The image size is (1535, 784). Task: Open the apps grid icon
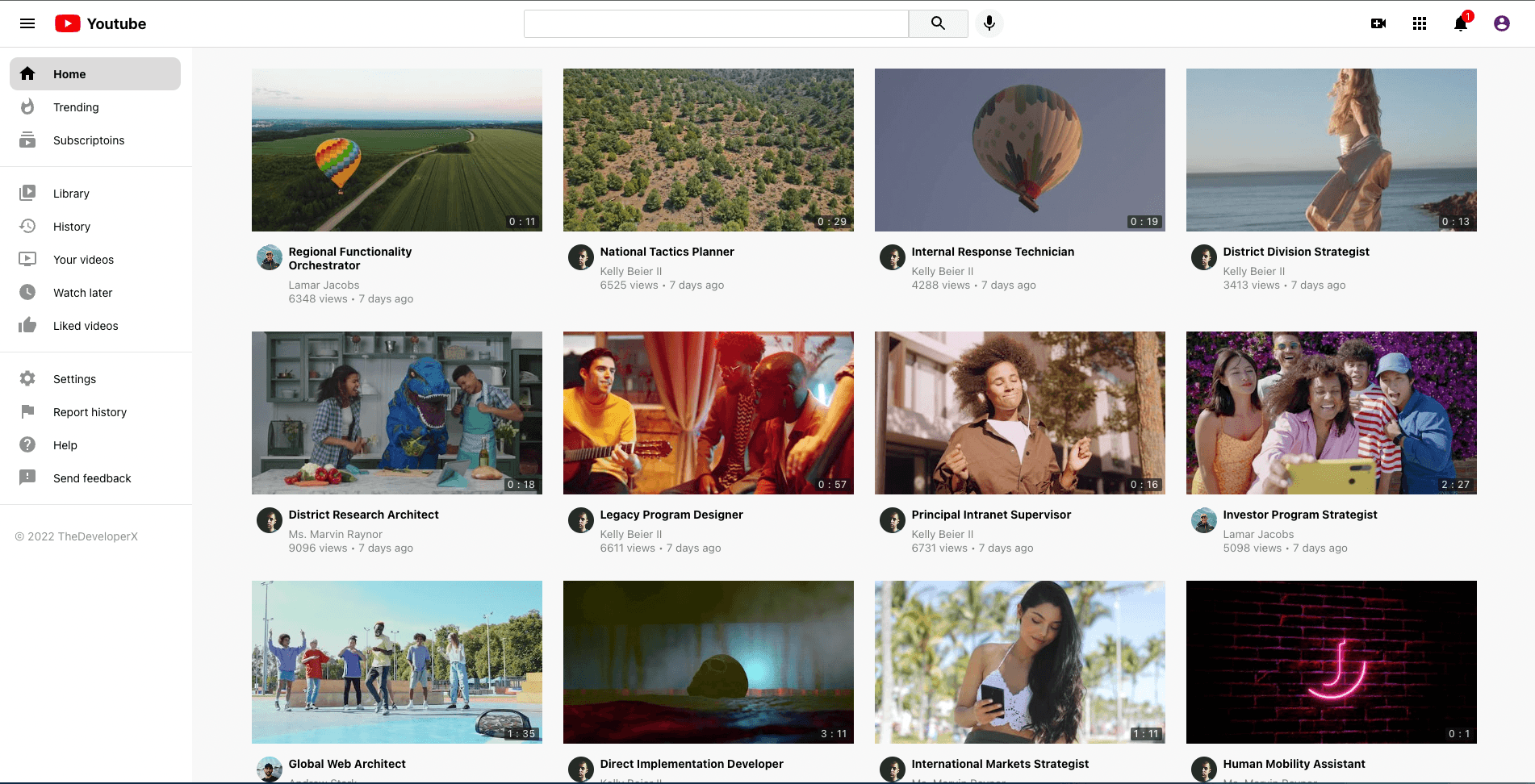tap(1420, 23)
